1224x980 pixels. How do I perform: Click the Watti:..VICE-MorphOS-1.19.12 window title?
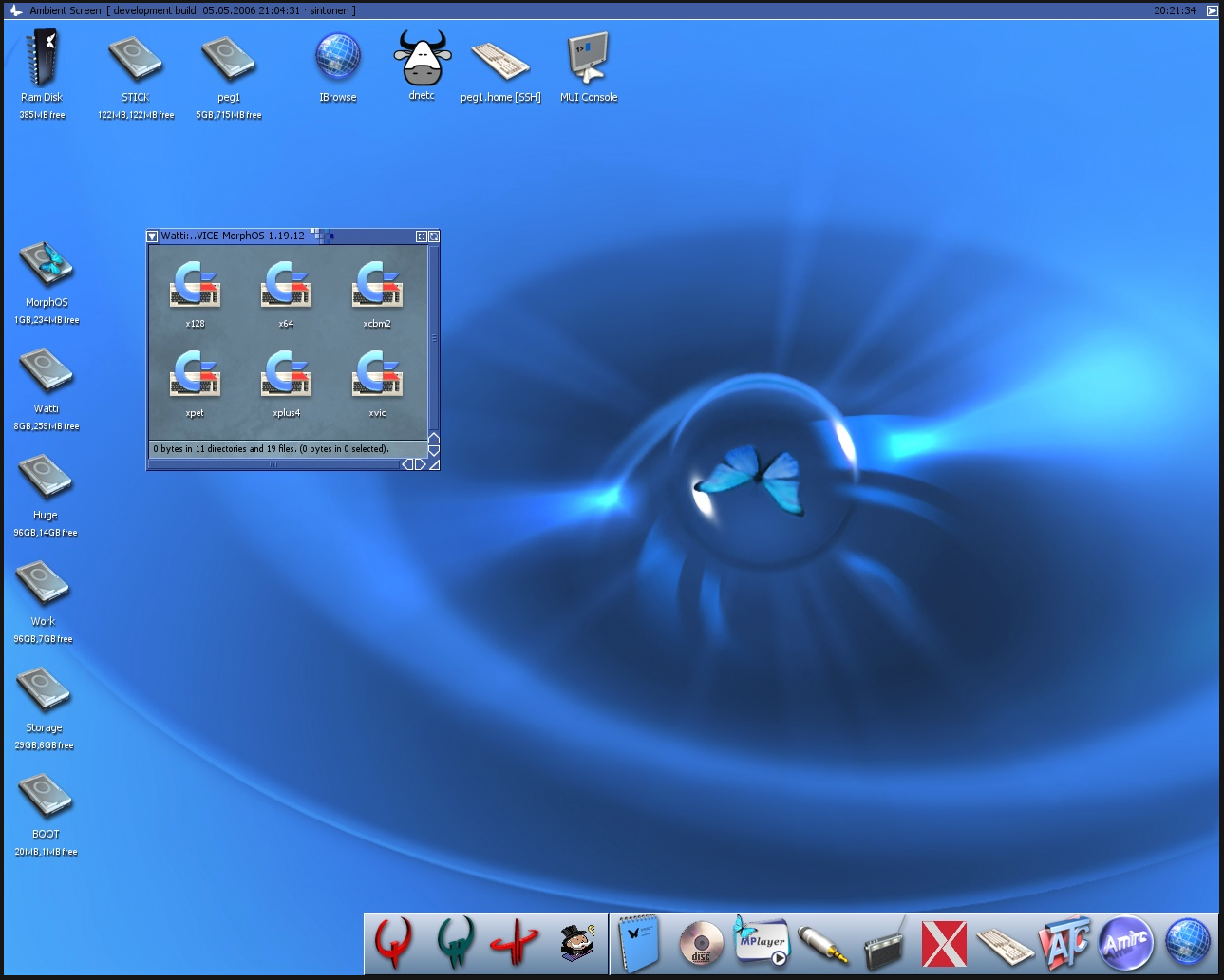coord(233,236)
